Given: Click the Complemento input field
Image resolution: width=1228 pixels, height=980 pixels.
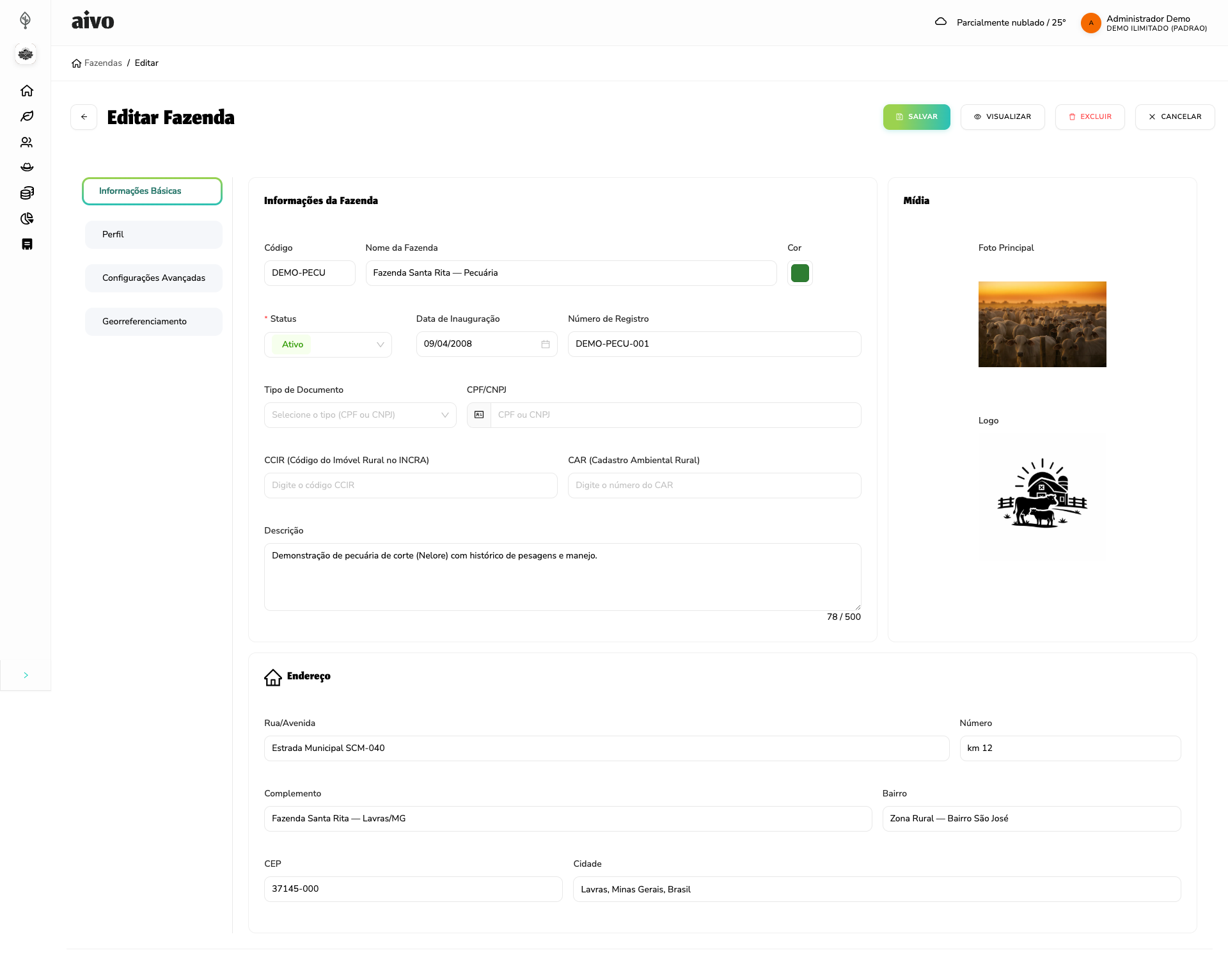Looking at the screenshot, I should point(568,819).
